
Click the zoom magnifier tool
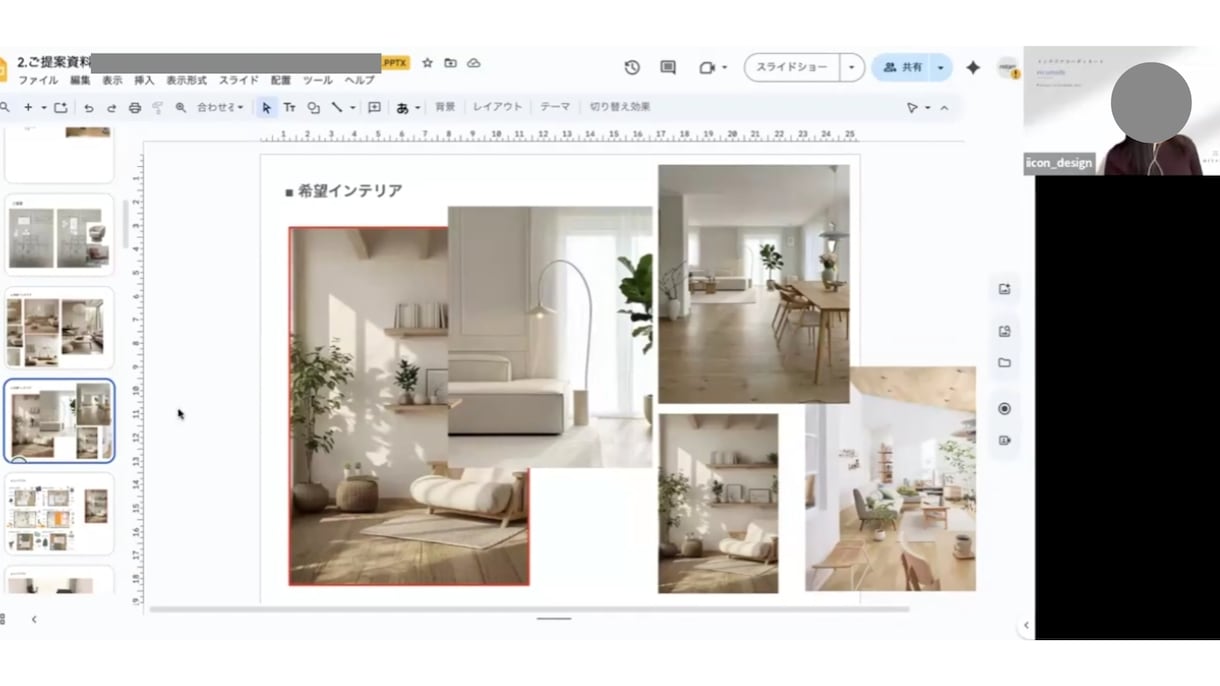pos(181,108)
